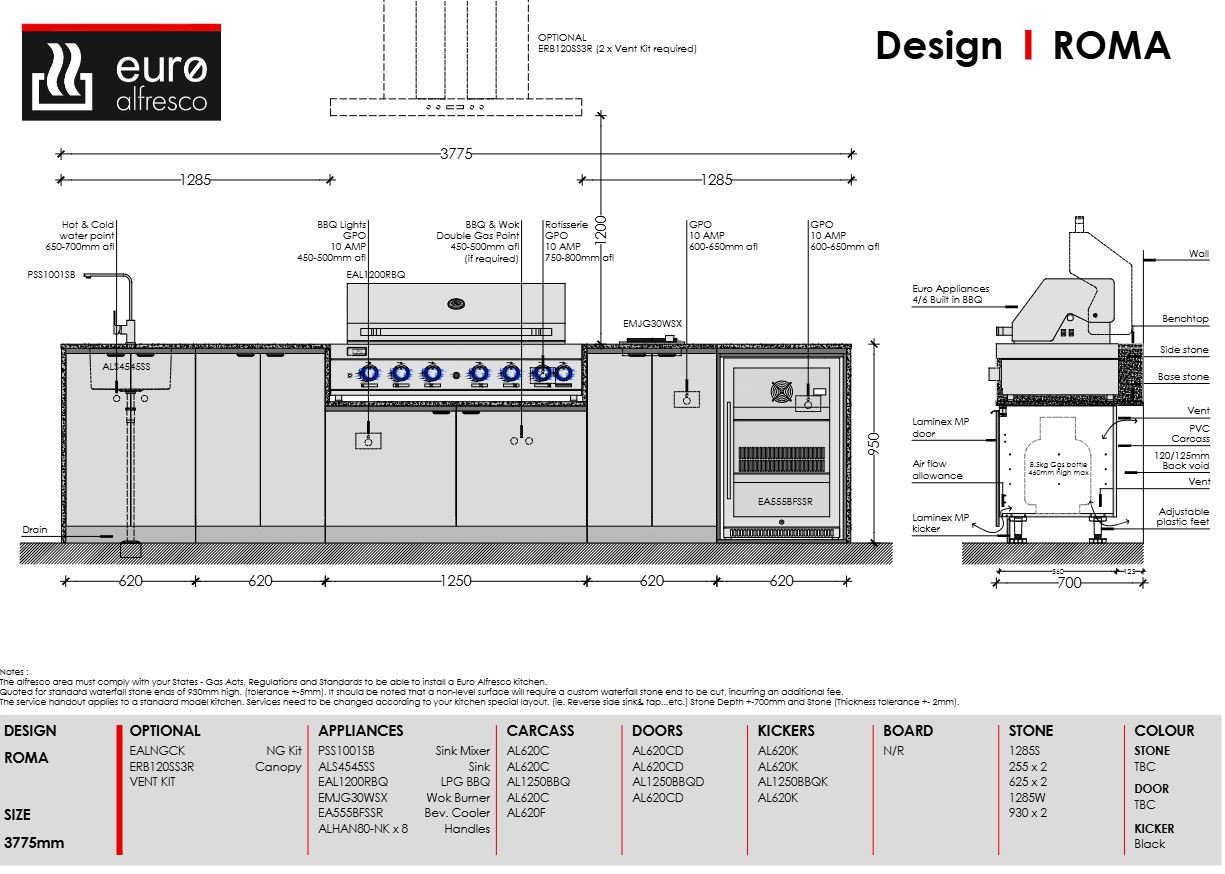The width and height of the screenshot is (1225, 874).
Task: Select EAL1200RBQ in the appliances list
Action: coord(353,782)
